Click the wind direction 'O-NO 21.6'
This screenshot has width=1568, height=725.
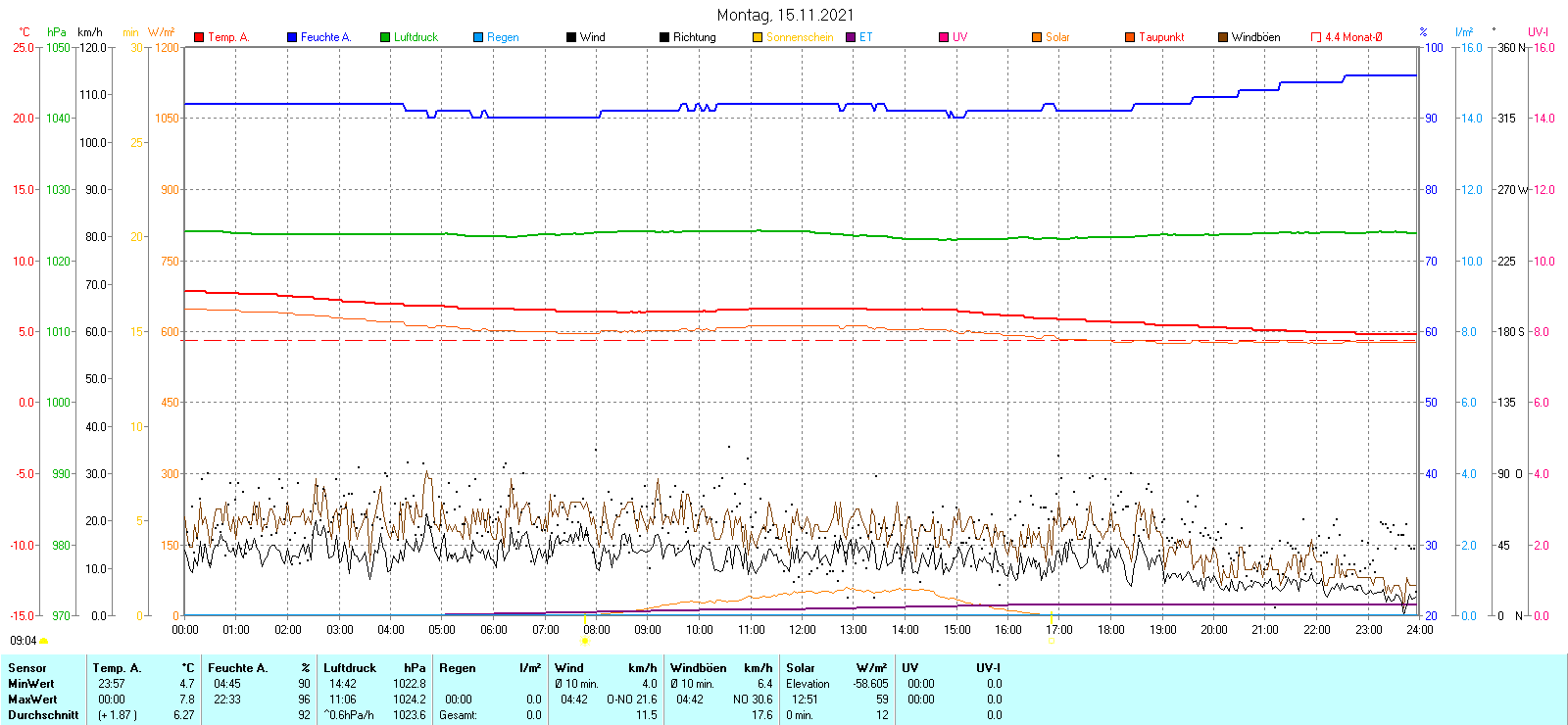coord(632,700)
